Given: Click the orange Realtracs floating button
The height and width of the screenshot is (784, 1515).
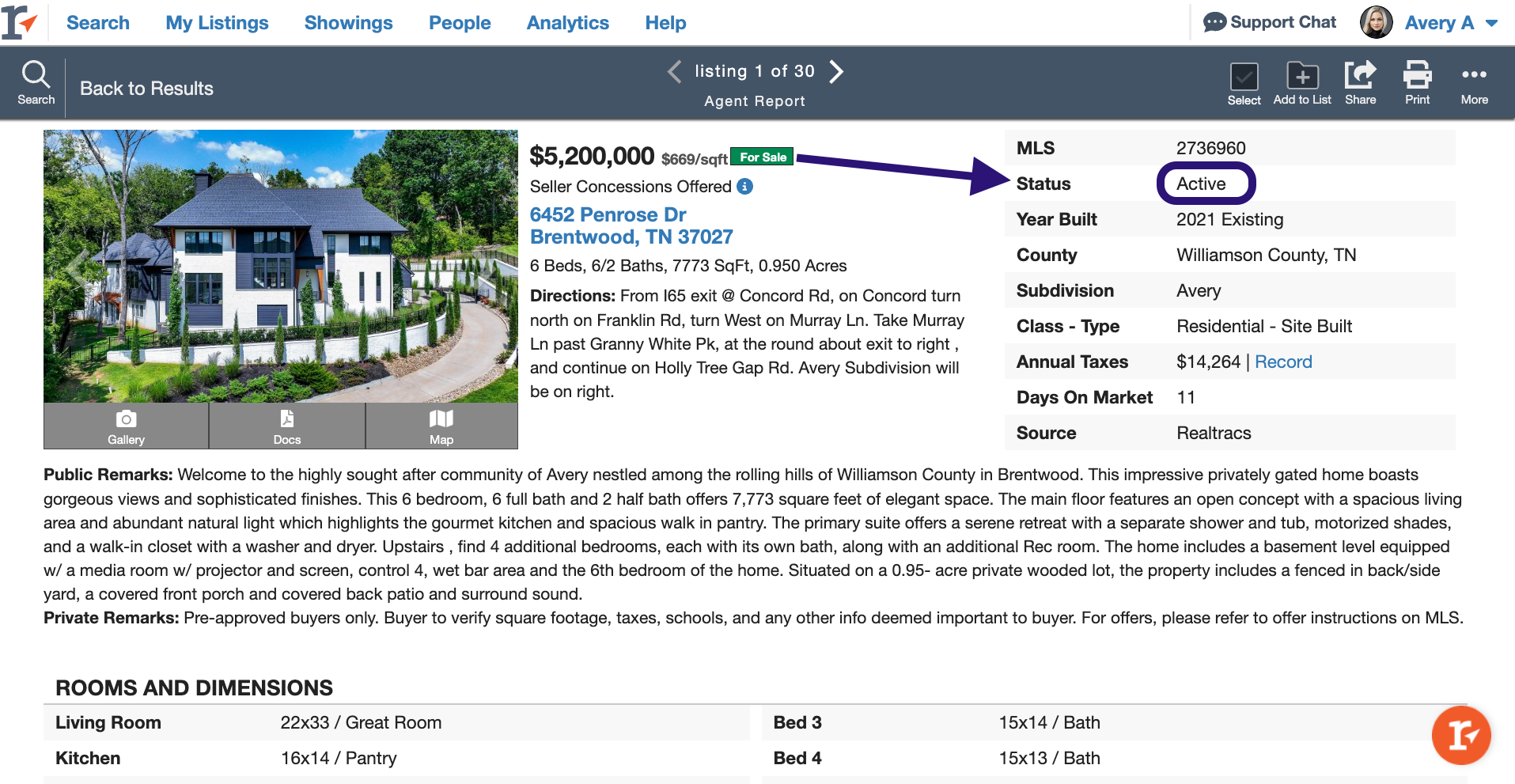Looking at the screenshot, I should pos(1460,735).
